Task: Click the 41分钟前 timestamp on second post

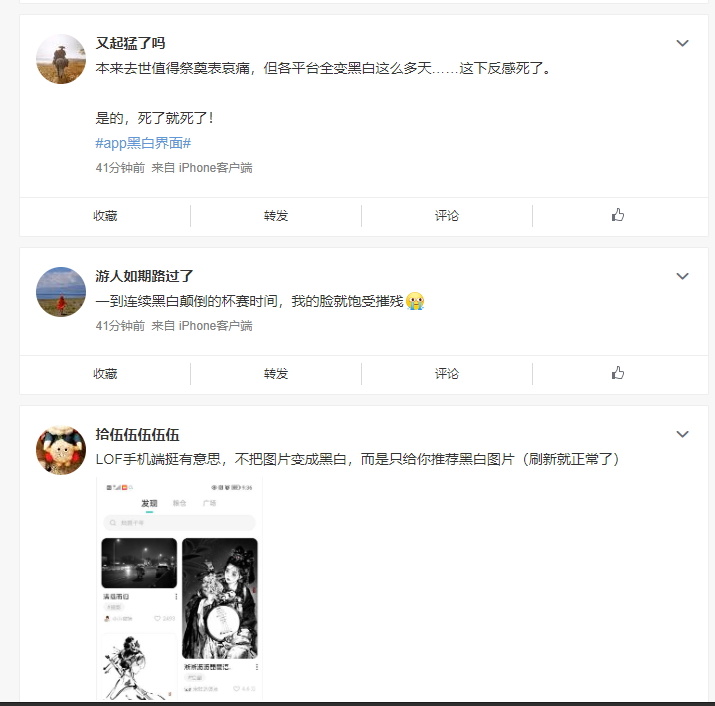Action: 120,326
